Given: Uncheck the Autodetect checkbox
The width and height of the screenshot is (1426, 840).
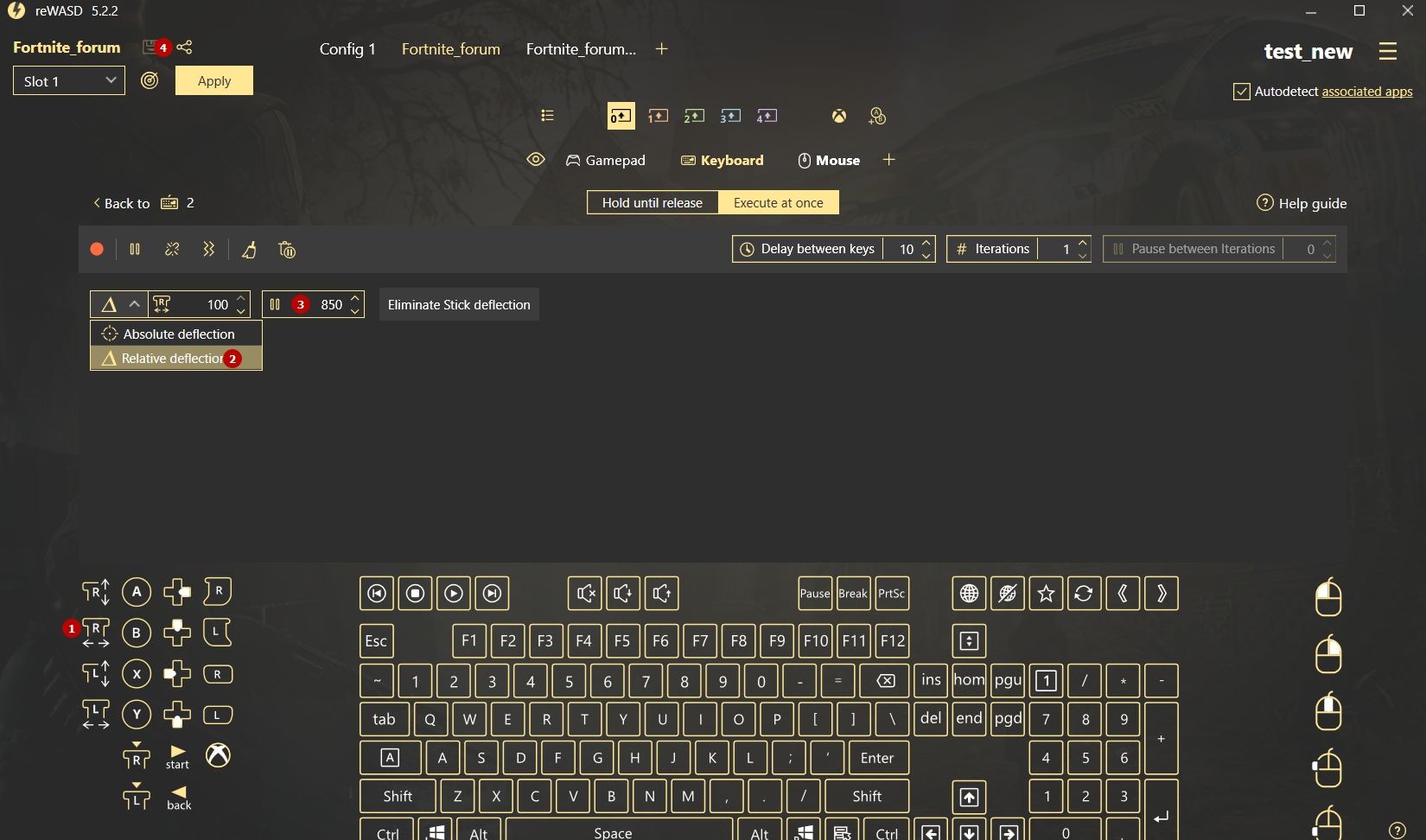Looking at the screenshot, I should click(1241, 92).
